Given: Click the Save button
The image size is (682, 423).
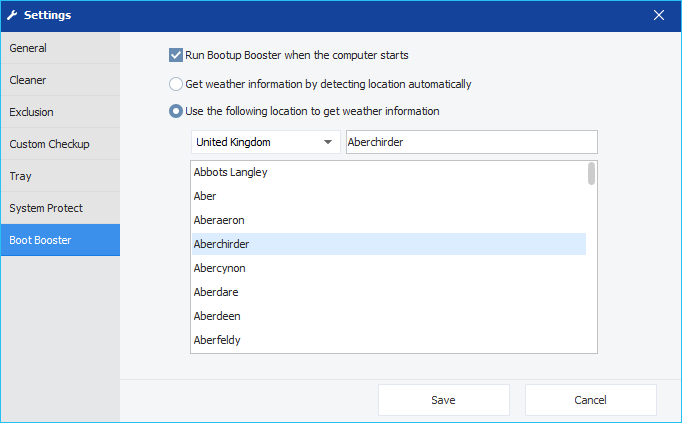Looking at the screenshot, I should click(444, 400).
